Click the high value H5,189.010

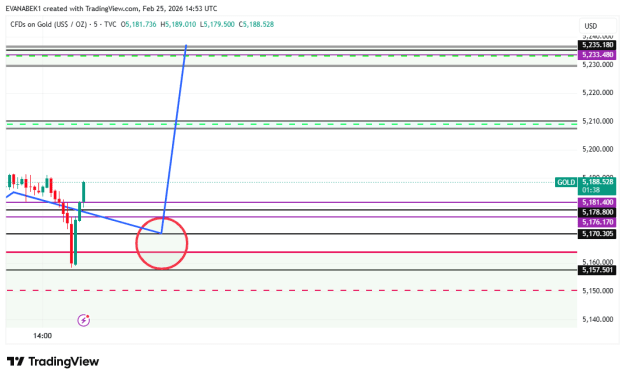click(x=178, y=24)
